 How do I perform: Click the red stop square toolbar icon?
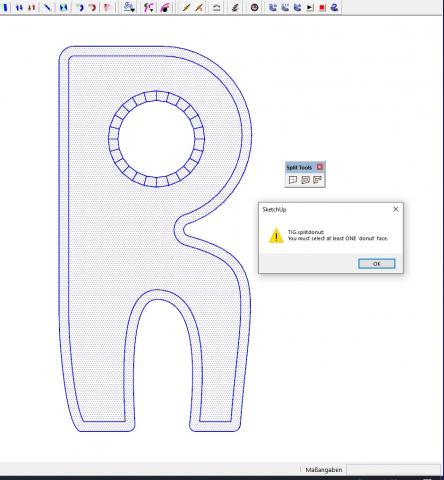(x=322, y=7)
